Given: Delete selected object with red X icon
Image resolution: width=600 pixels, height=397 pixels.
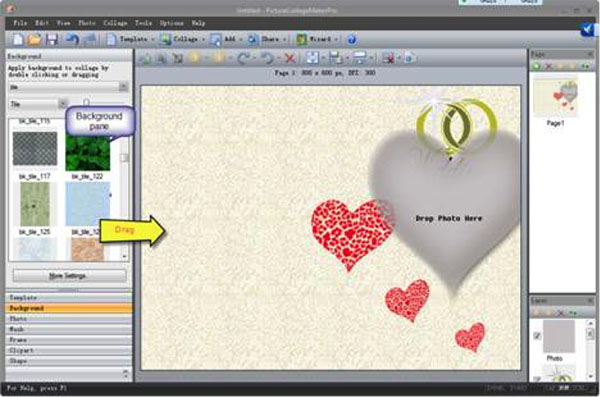Looking at the screenshot, I should click(290, 58).
